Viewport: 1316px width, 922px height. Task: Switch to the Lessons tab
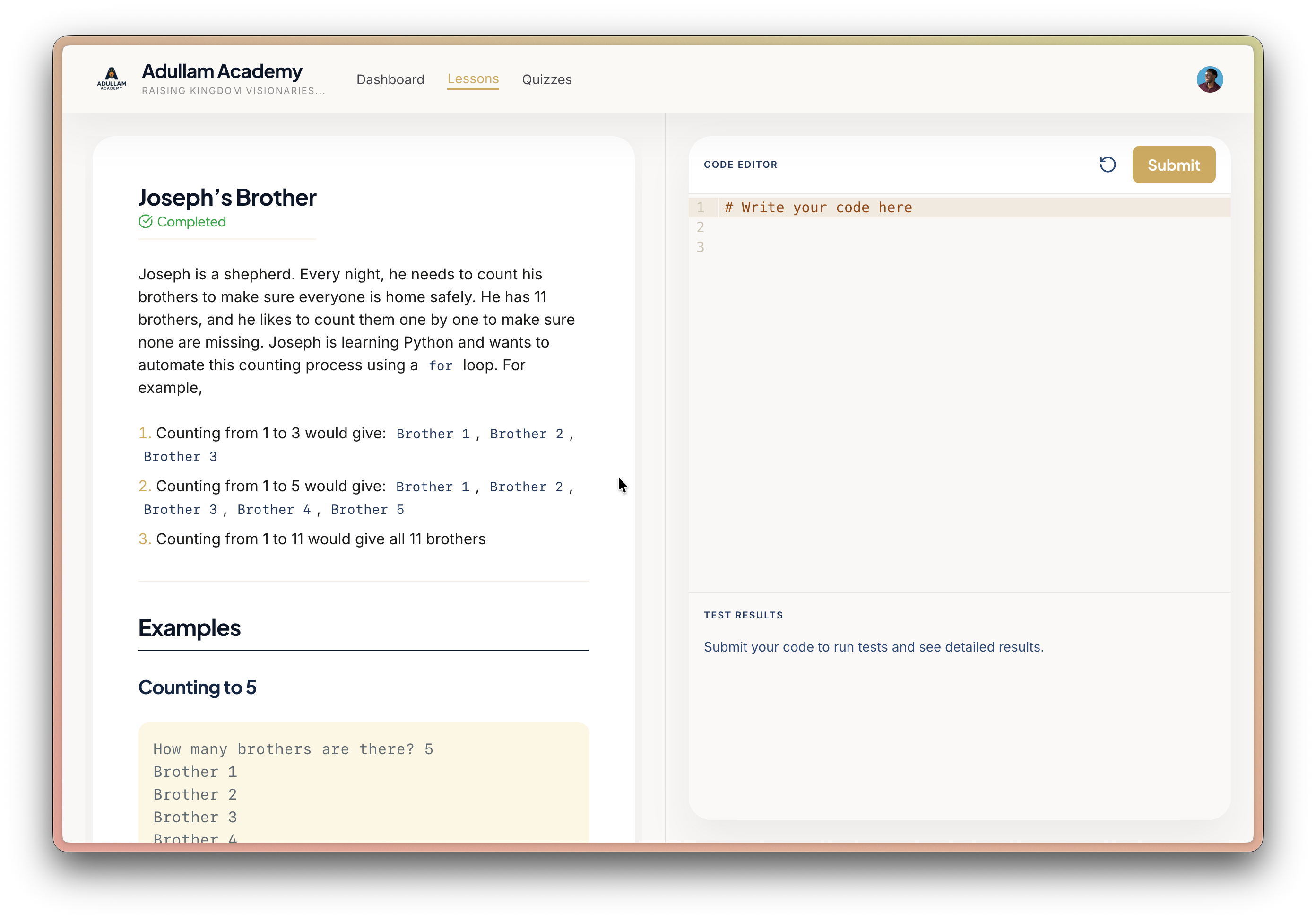(x=473, y=78)
